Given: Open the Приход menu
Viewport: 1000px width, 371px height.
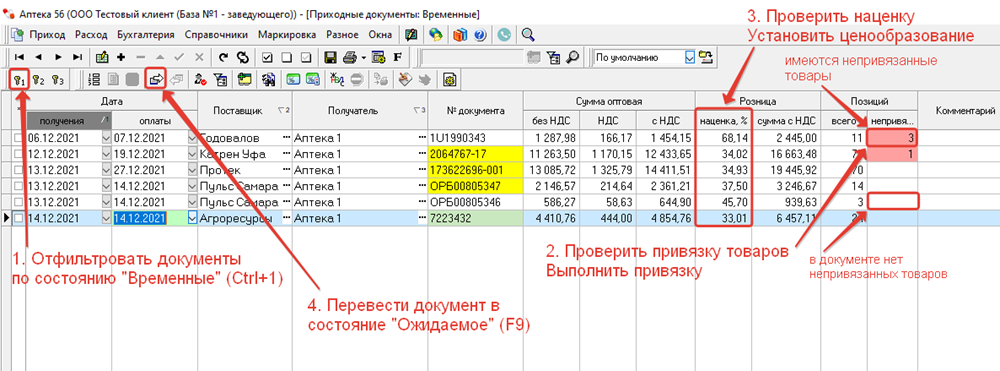Looking at the screenshot, I should pyautogui.click(x=47, y=34).
